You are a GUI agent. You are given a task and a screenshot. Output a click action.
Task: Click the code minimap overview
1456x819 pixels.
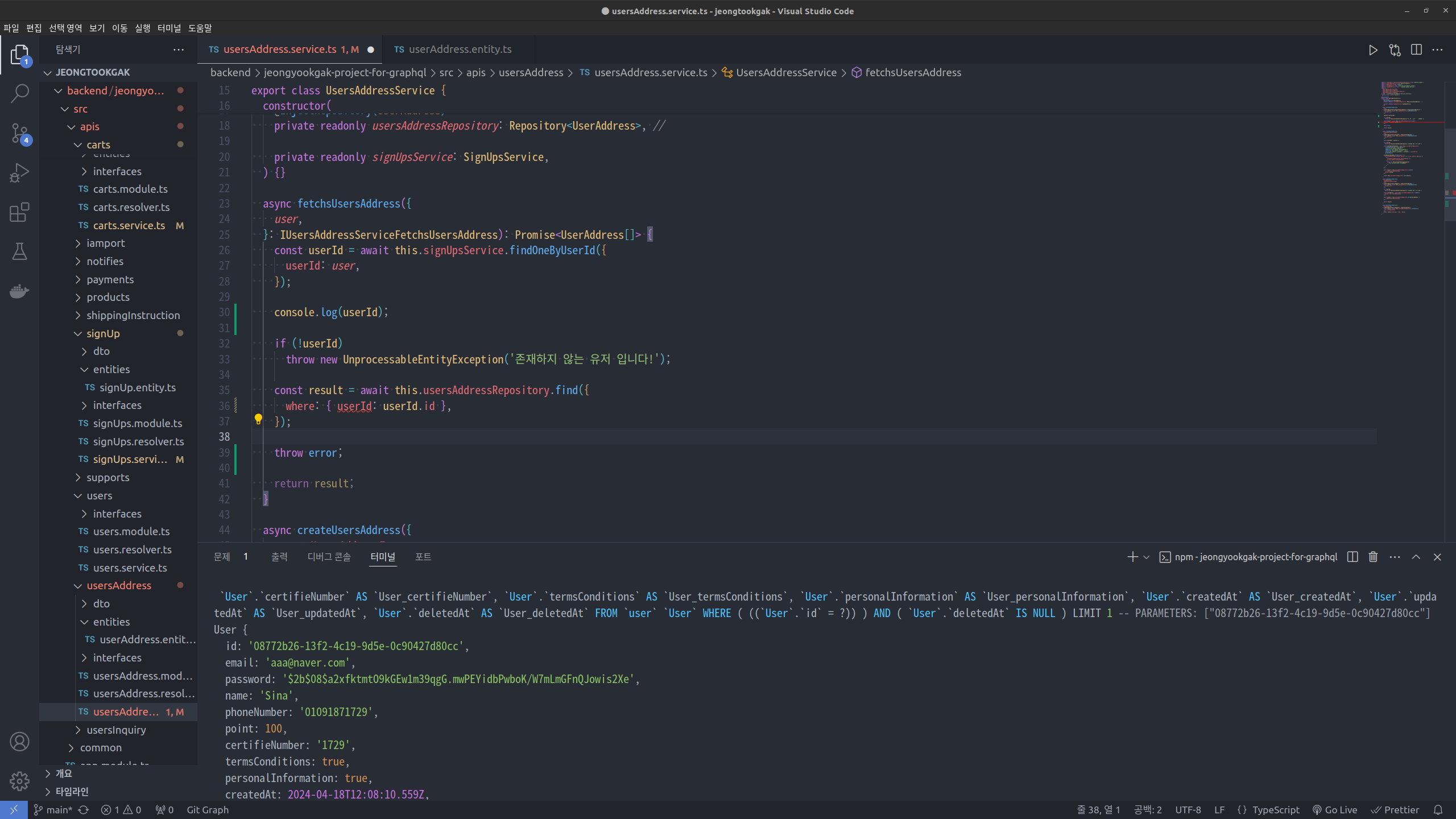click(x=1410, y=148)
